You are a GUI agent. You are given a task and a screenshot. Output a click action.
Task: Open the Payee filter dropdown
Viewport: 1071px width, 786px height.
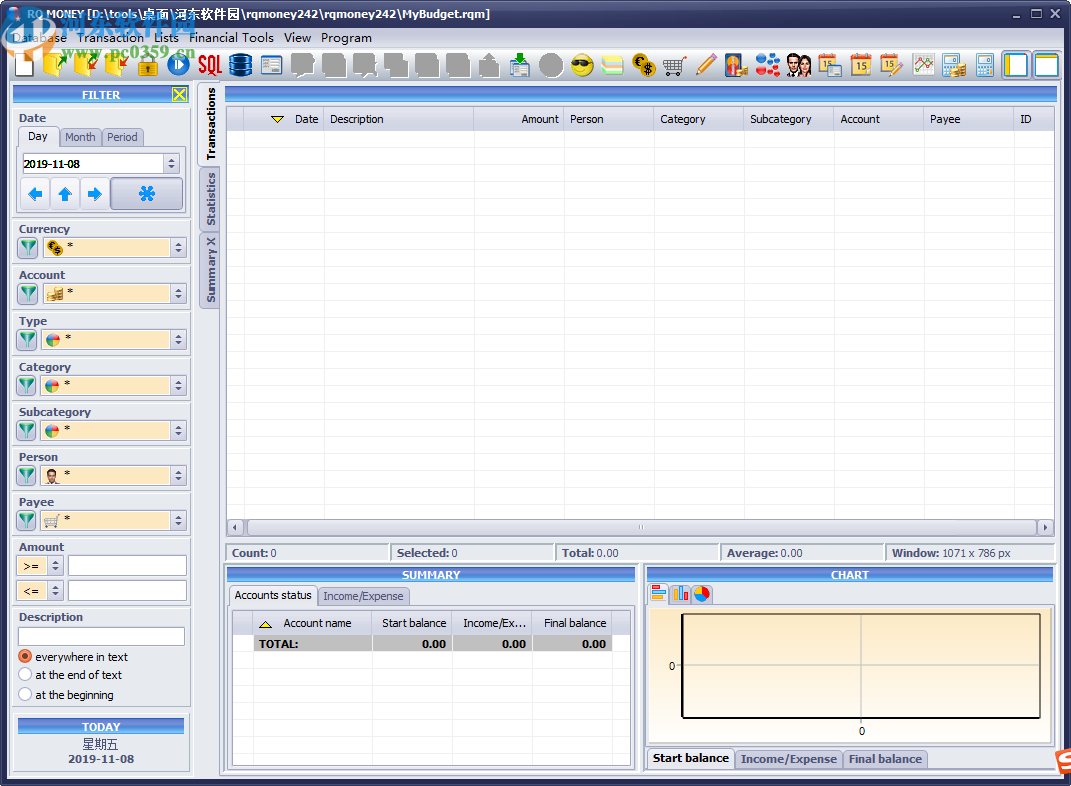tap(179, 521)
